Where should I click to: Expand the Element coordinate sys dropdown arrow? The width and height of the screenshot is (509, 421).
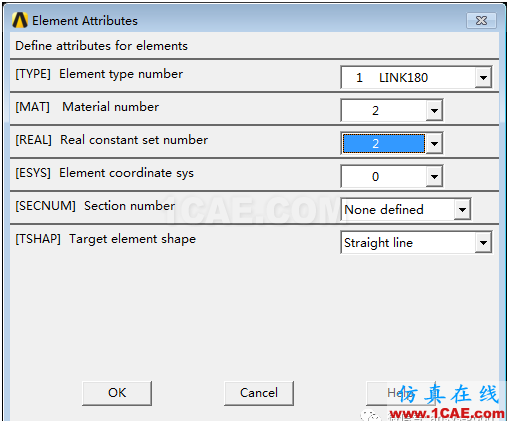click(x=434, y=176)
